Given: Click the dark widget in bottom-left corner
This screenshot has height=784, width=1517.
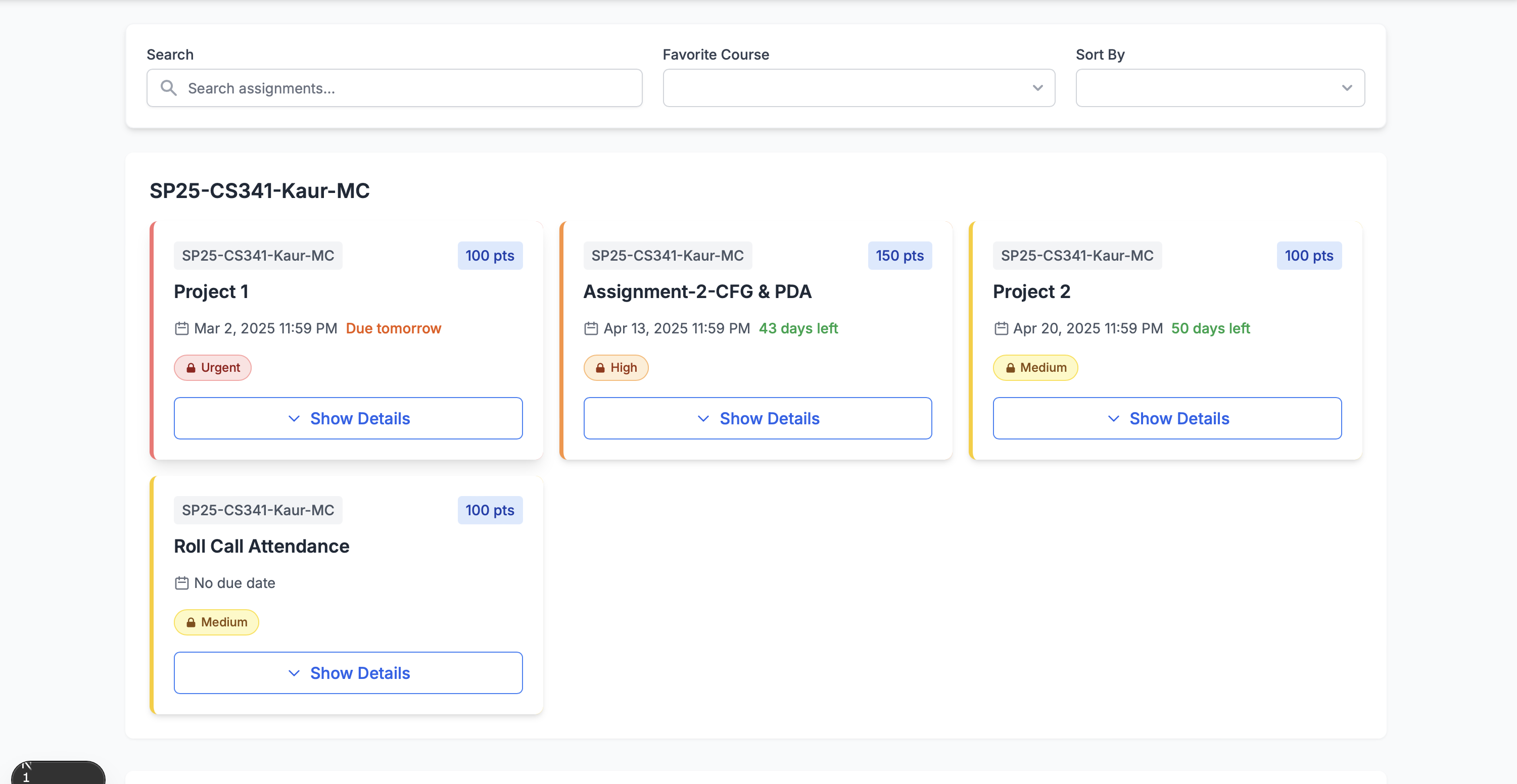Looking at the screenshot, I should tap(58, 772).
